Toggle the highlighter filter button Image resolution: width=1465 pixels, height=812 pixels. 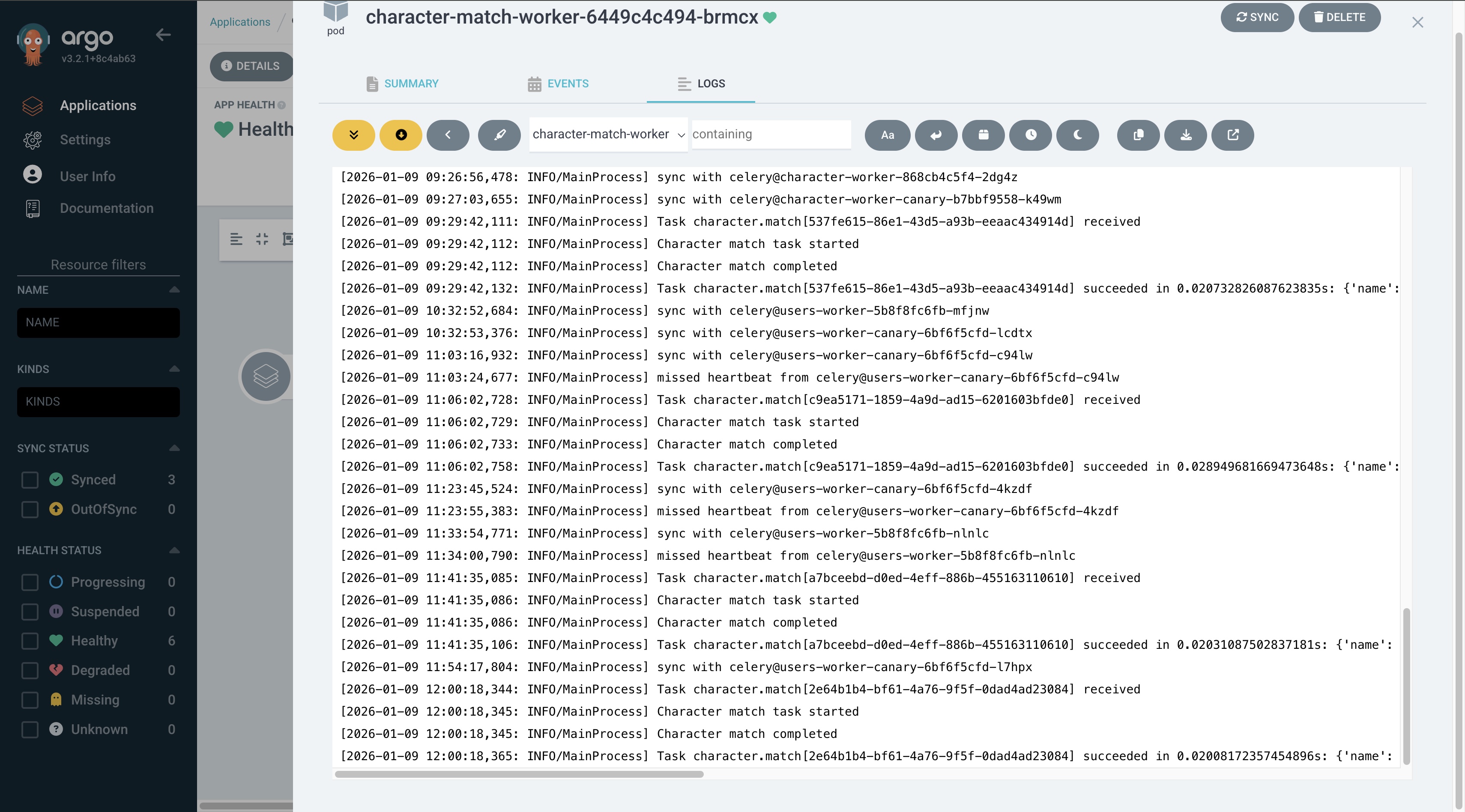[x=499, y=135]
